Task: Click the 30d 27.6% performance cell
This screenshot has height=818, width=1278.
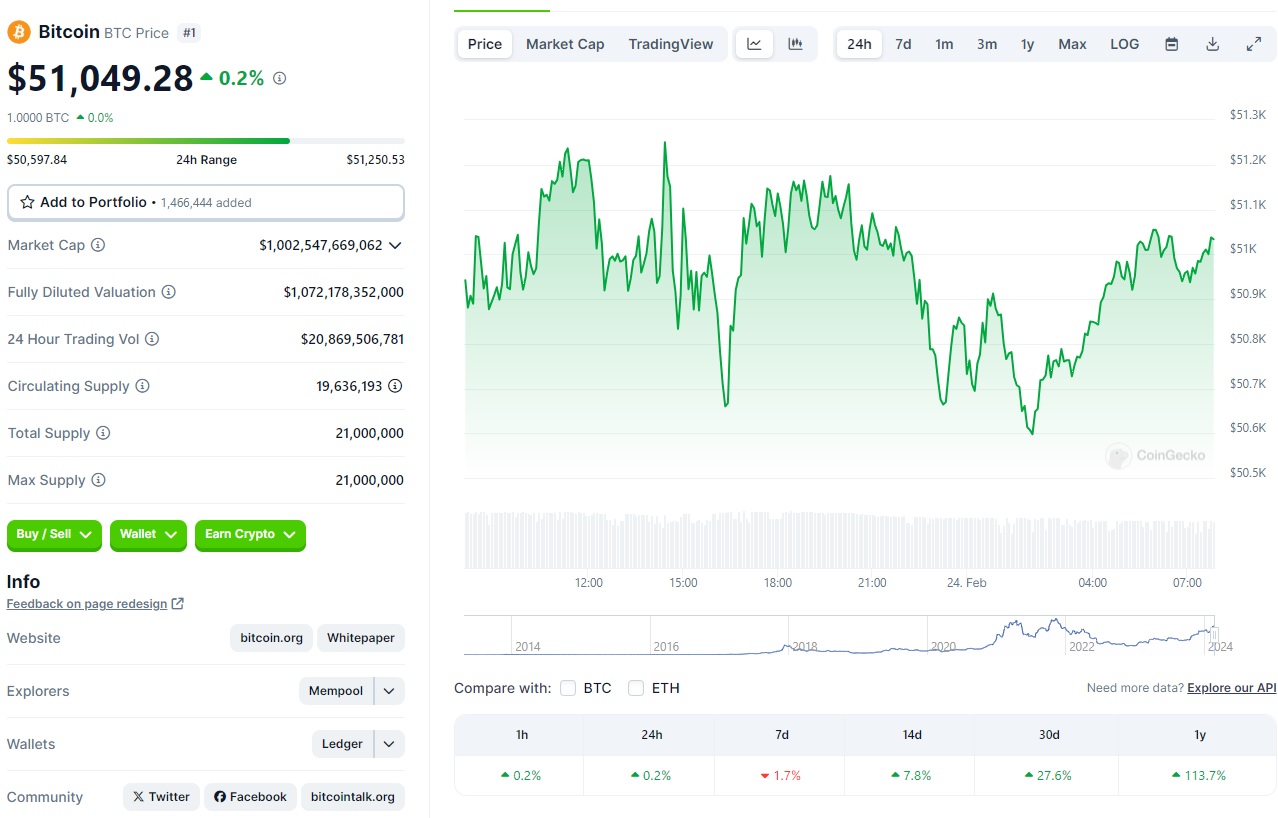Action: [1048, 775]
